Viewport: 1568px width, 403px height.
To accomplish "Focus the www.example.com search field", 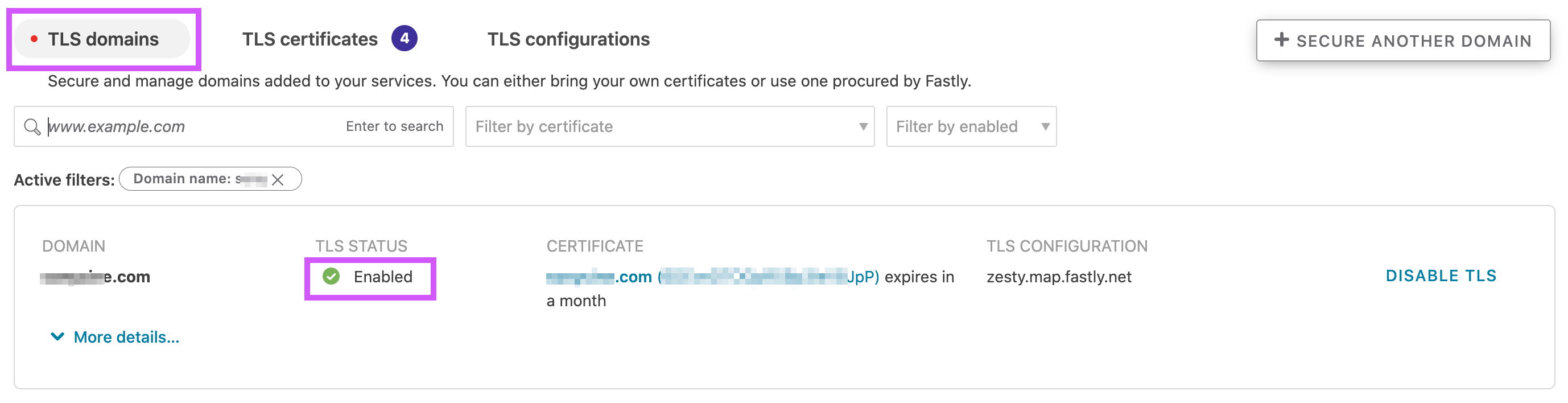I will coord(234,126).
